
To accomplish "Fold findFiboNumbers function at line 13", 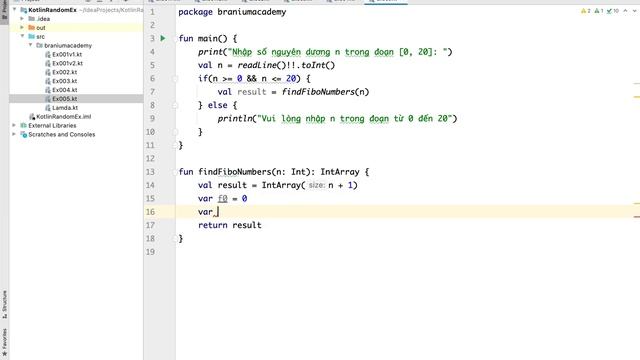I will coord(175,172).
